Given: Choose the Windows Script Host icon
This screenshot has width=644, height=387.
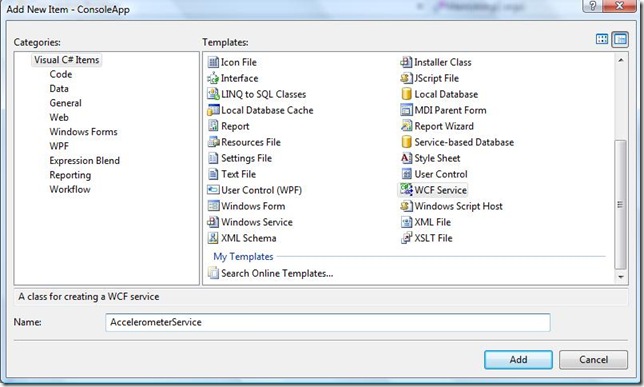Looking at the screenshot, I should click(x=406, y=206).
